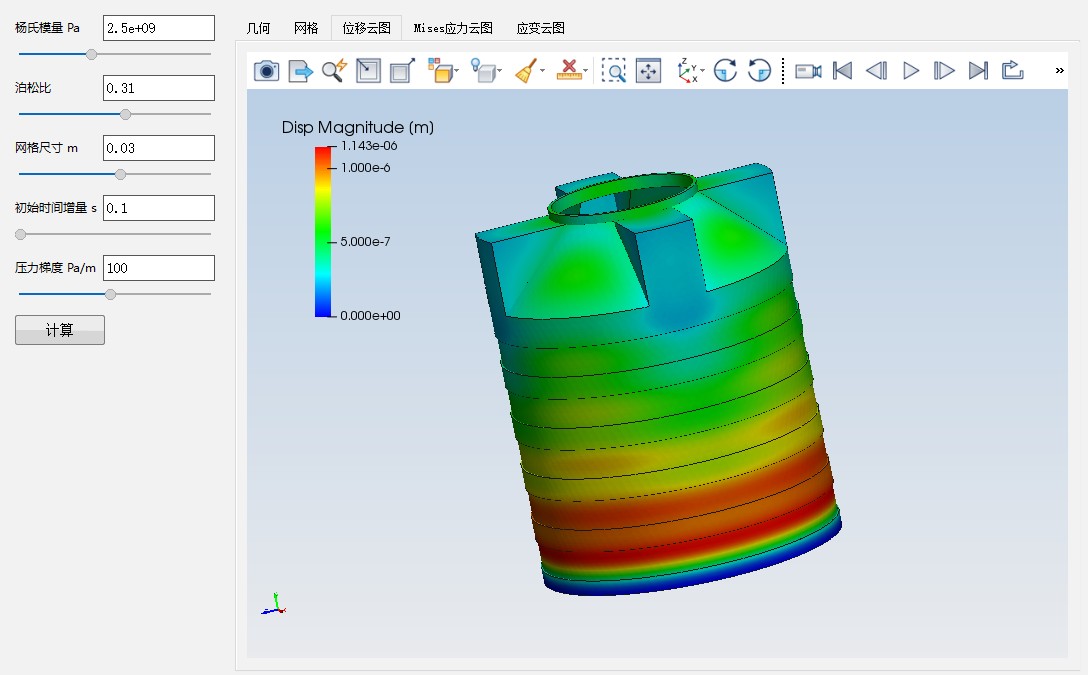
Task: Open dropdown arrow next to broom icon
Action: pyautogui.click(x=543, y=71)
